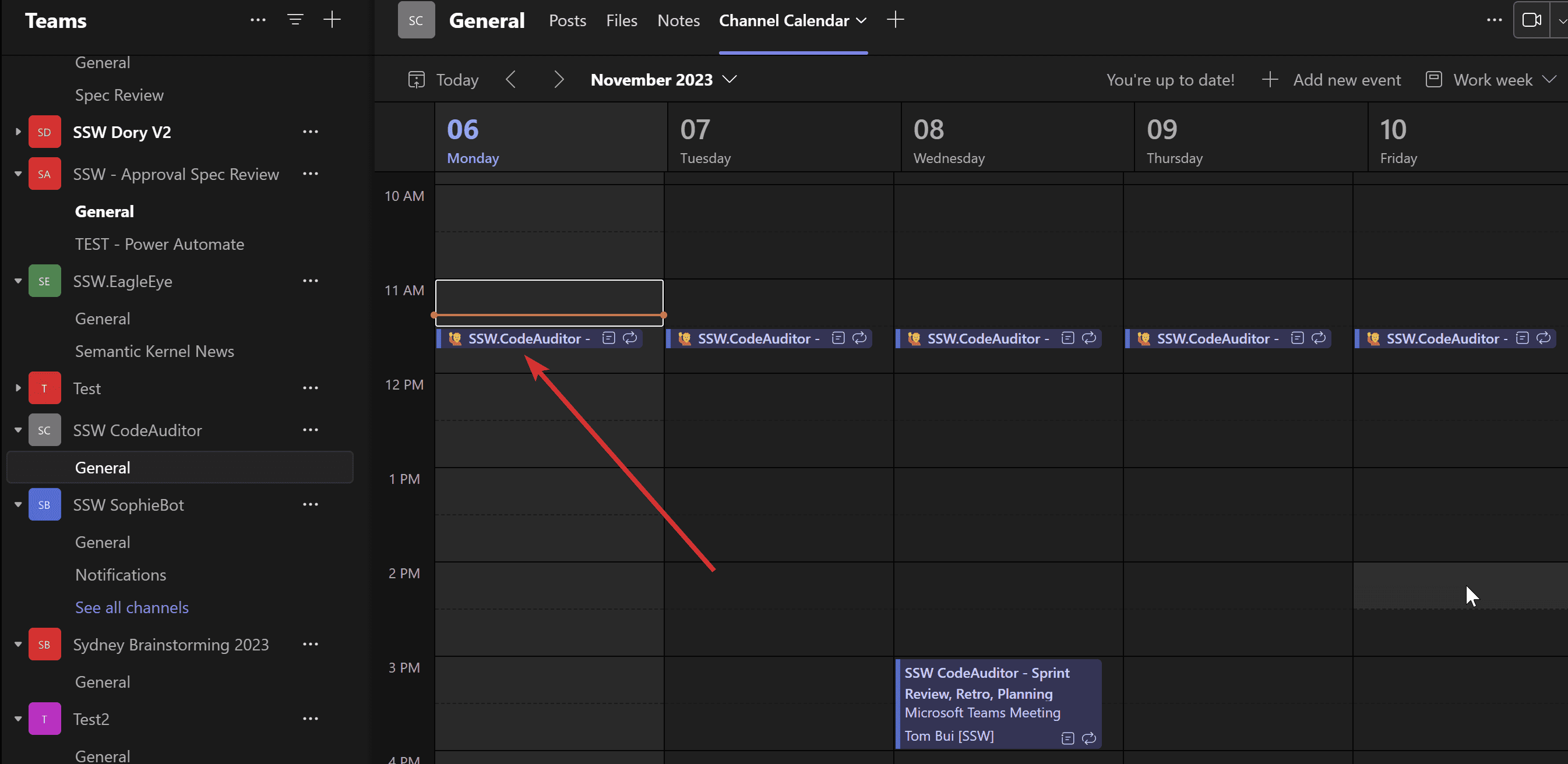Expand the SSW Dory V2 team
The width and height of the screenshot is (1568, 764).
tap(18, 132)
